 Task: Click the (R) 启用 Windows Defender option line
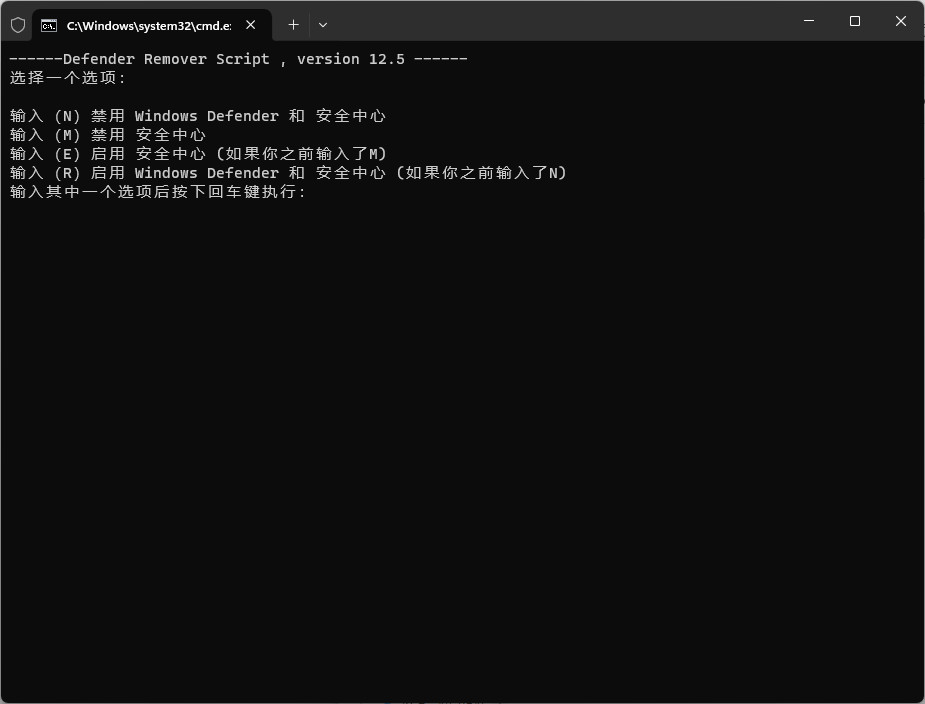click(x=288, y=172)
